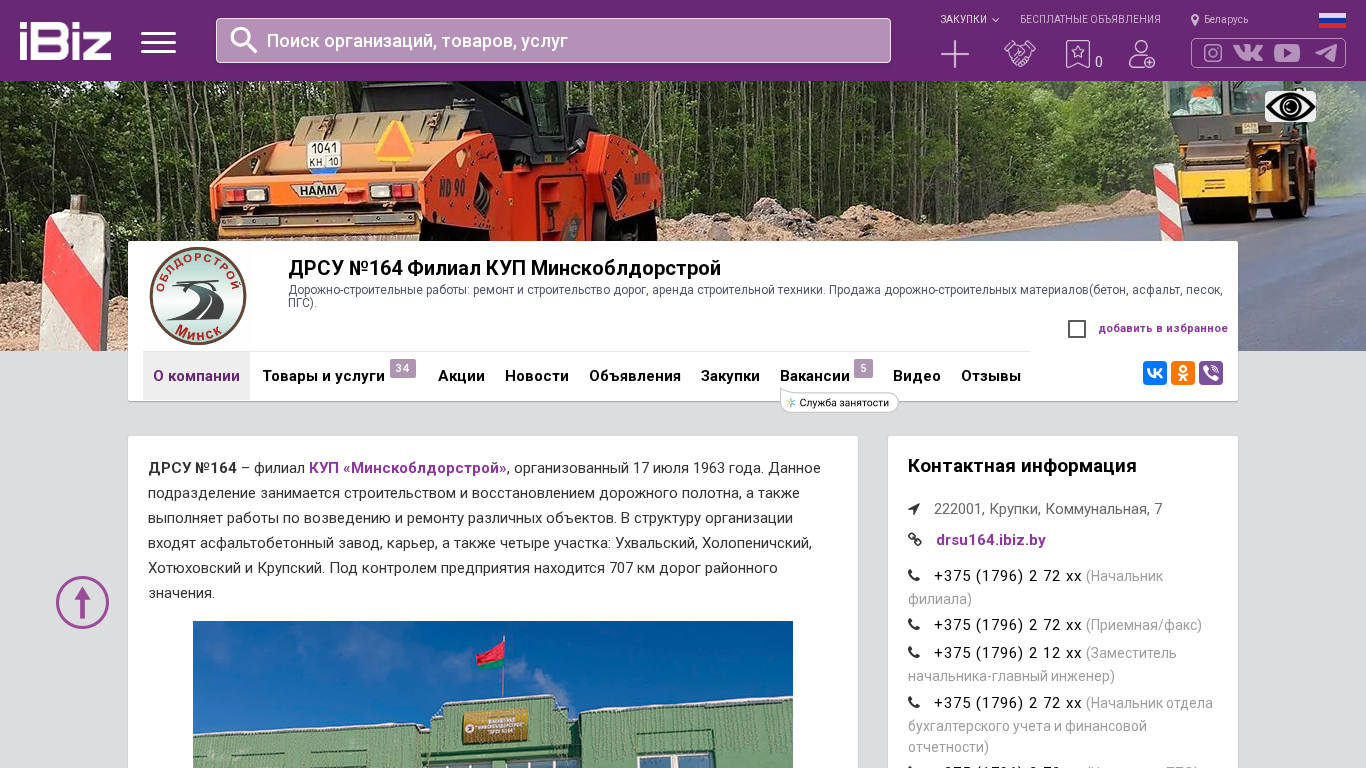Switch language via the Russian flag
This screenshot has width=1366, height=768.
coord(1332,20)
